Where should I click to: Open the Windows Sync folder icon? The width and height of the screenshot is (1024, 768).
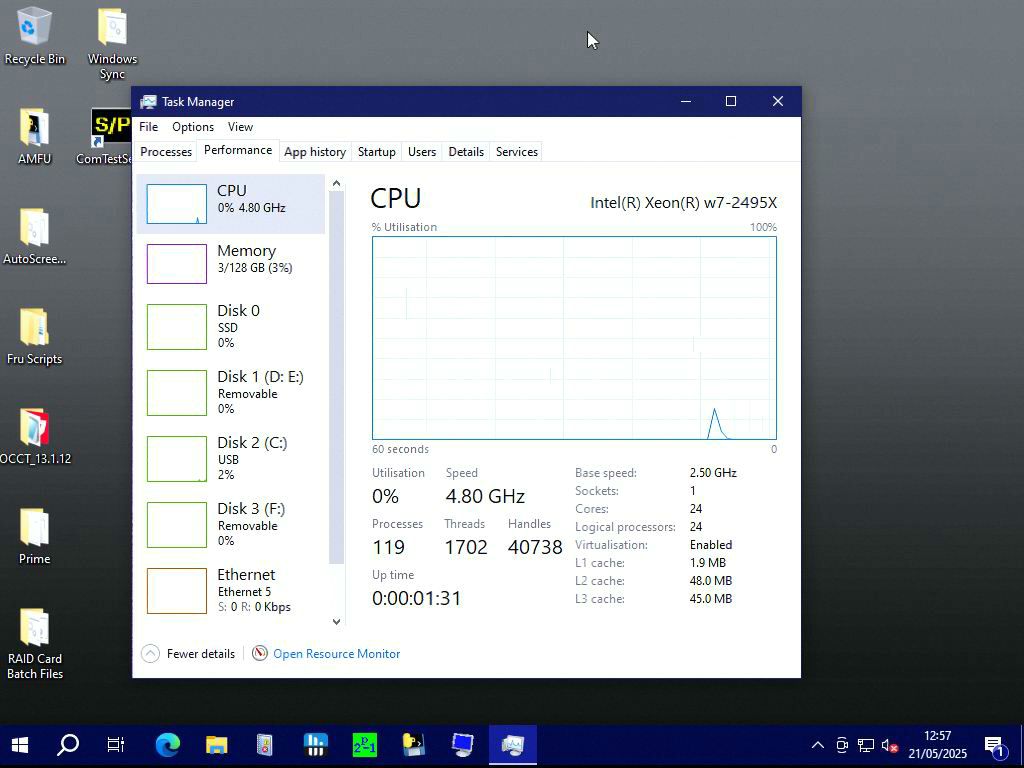112,43
